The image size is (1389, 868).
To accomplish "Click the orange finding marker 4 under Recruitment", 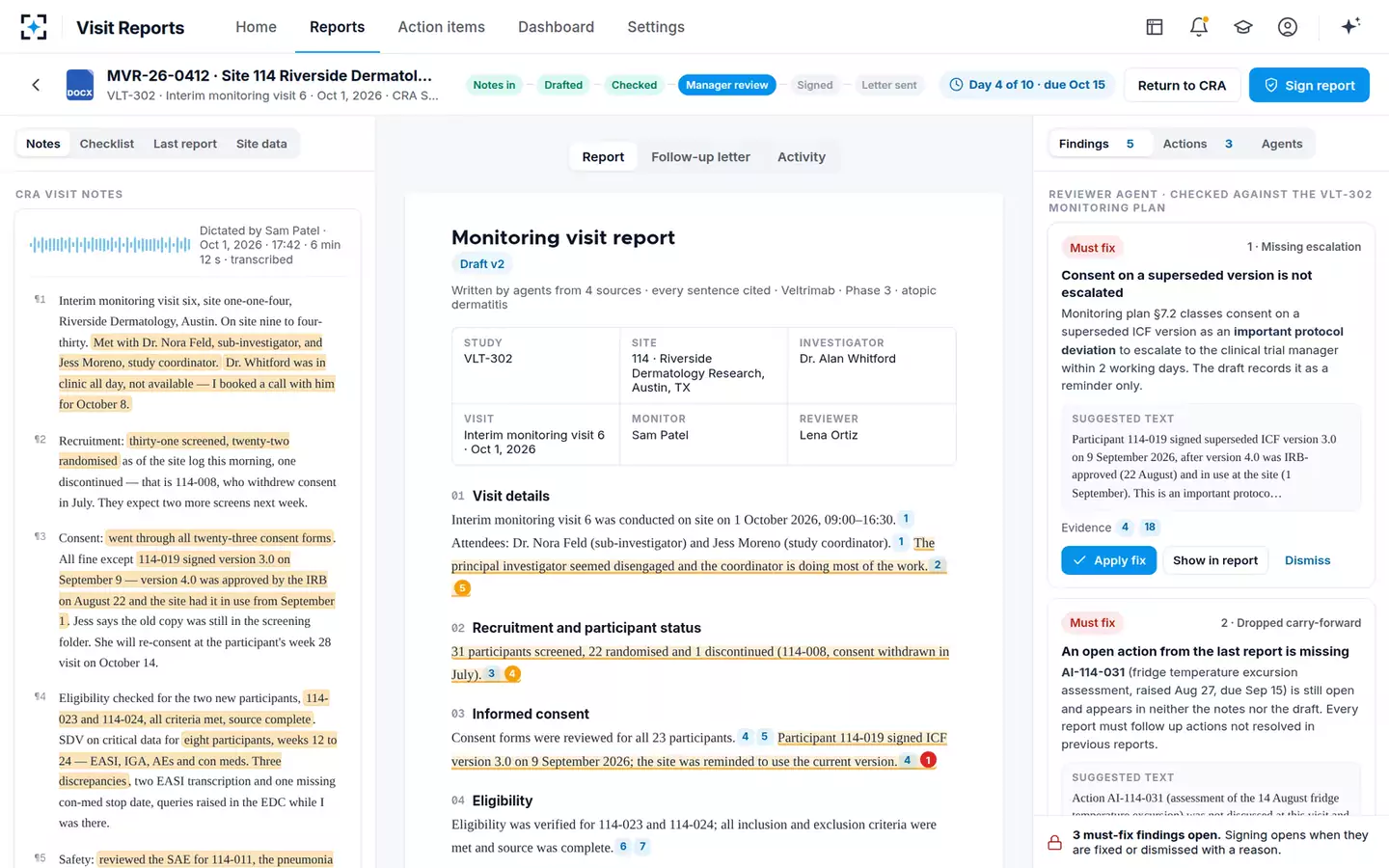I will 512,674.
